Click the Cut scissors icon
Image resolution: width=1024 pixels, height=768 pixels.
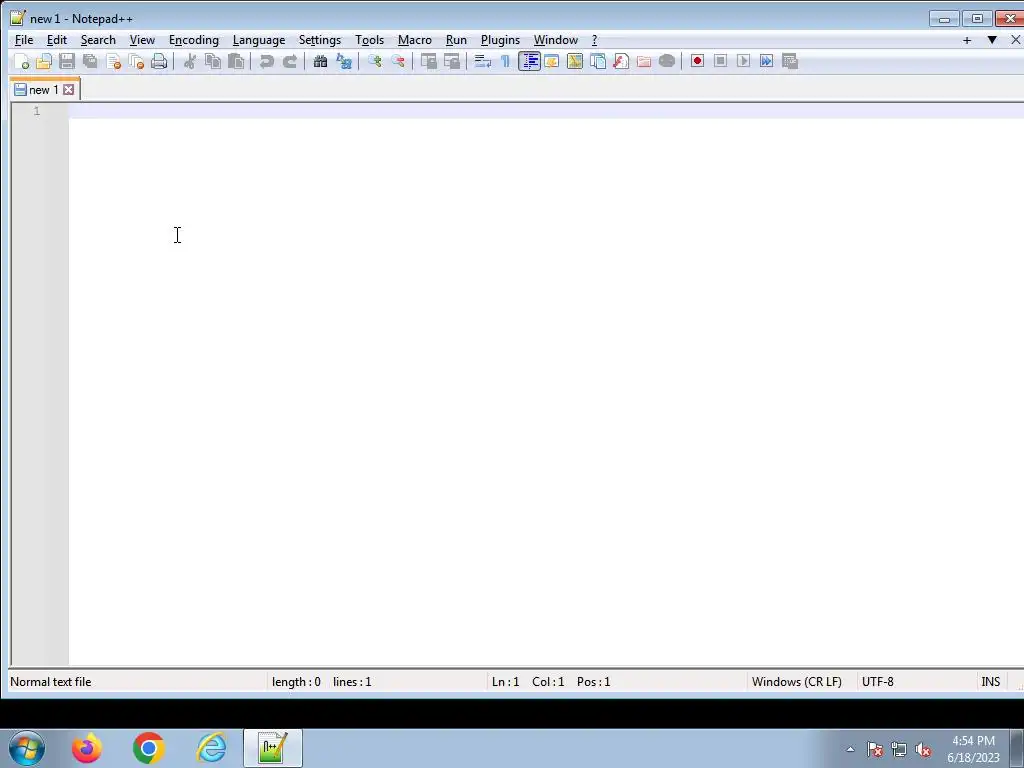point(190,61)
